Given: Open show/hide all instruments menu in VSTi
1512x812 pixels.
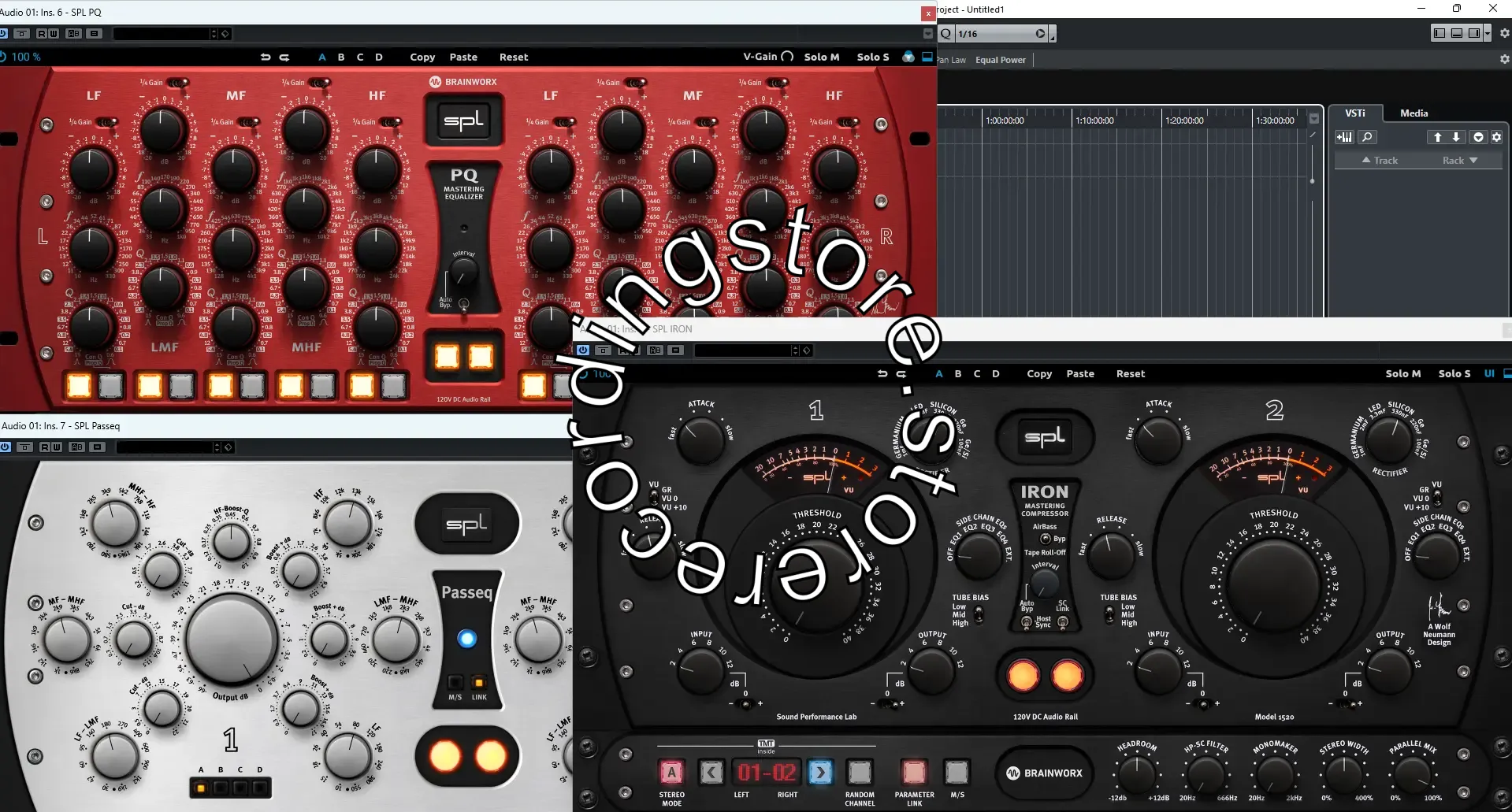Looking at the screenshot, I should click(x=1477, y=137).
